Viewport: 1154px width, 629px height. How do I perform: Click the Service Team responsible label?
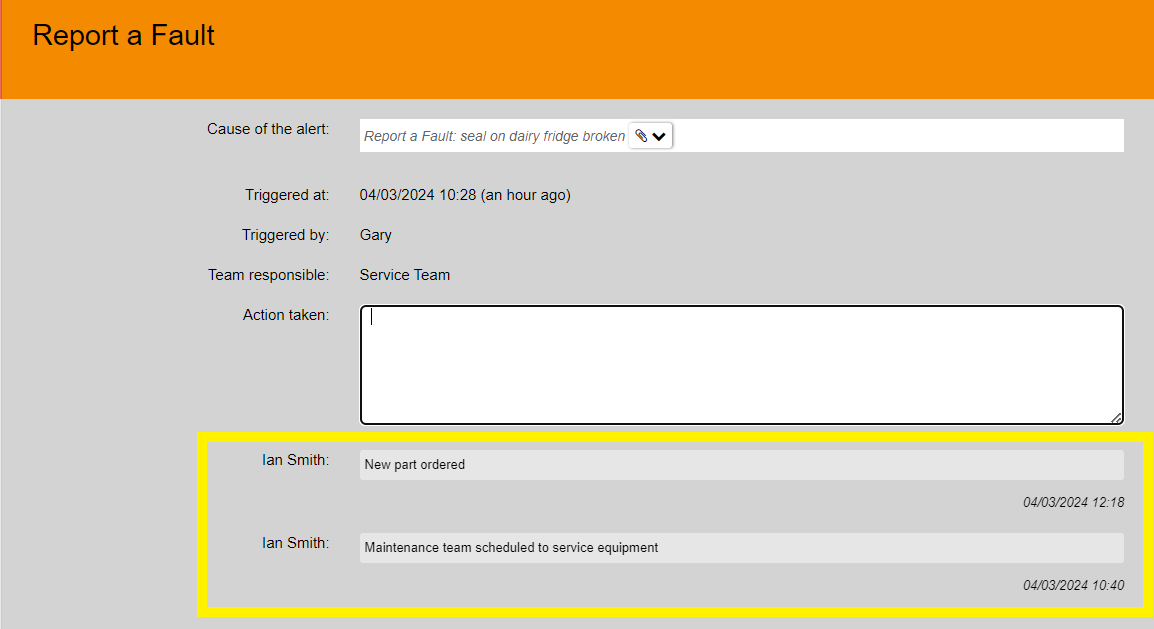405,274
